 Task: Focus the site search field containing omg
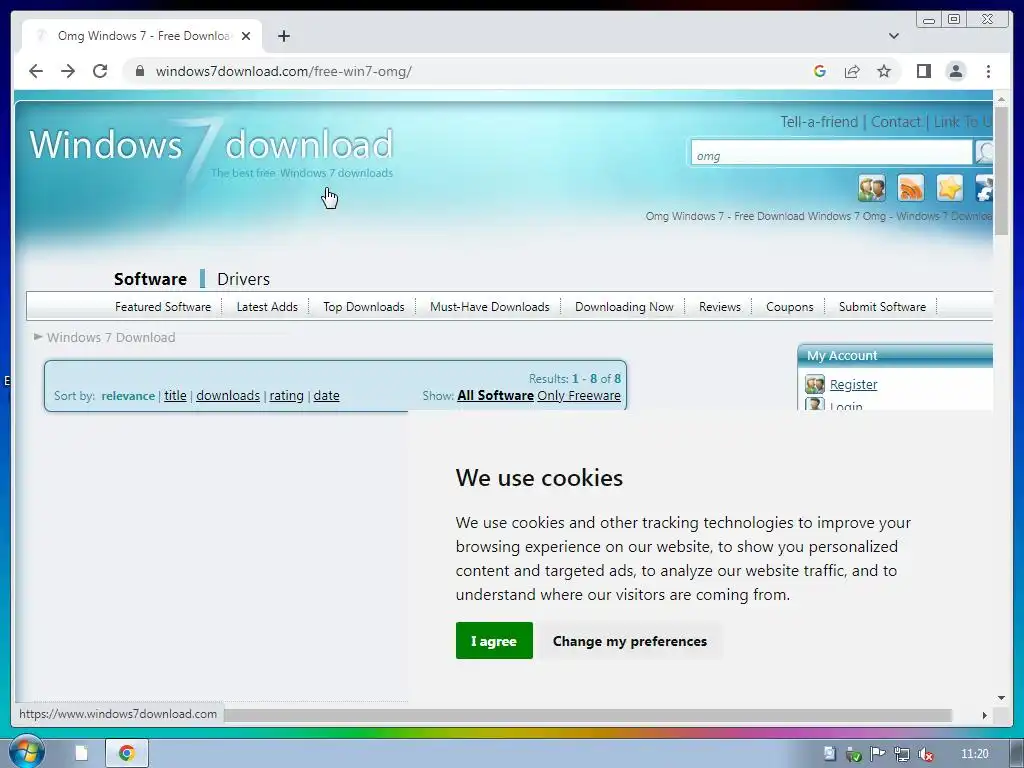tap(831, 153)
